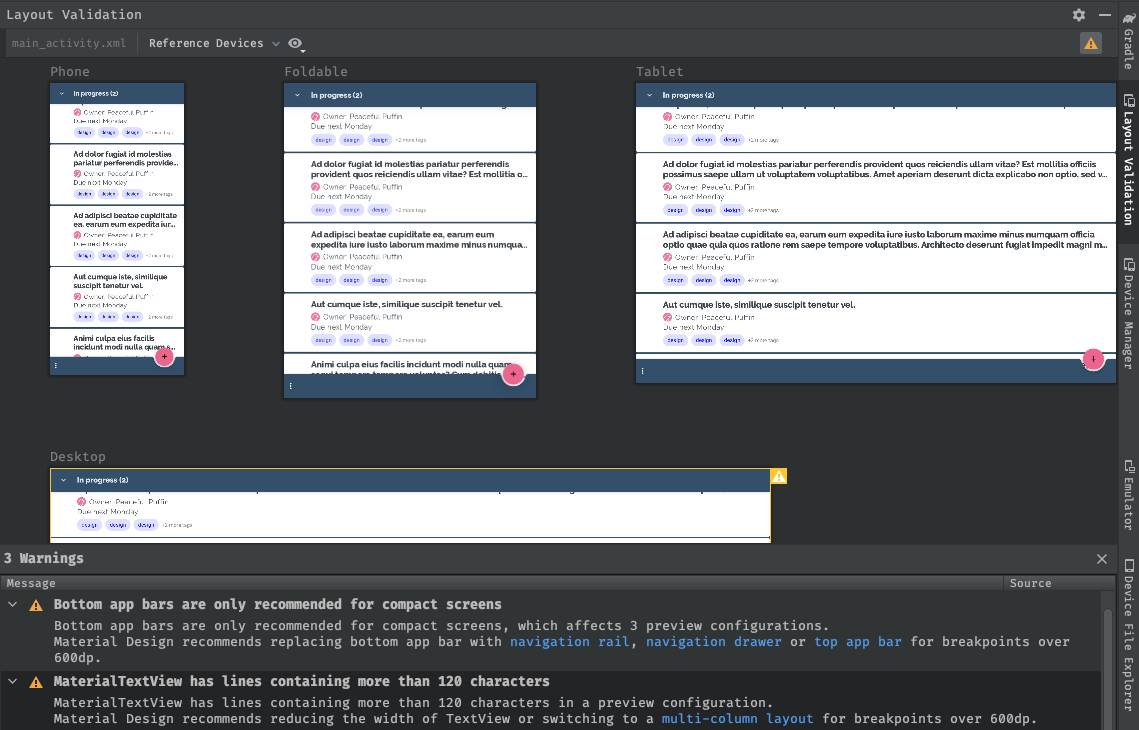Open the multi-column layout link
Screen dimensions: 1139x730
tap(737, 719)
